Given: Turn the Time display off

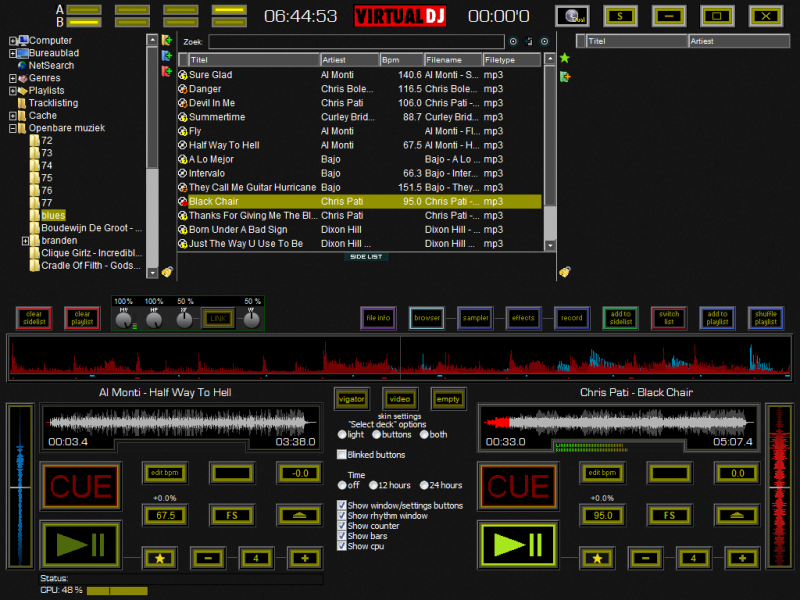Looking at the screenshot, I should [342, 485].
